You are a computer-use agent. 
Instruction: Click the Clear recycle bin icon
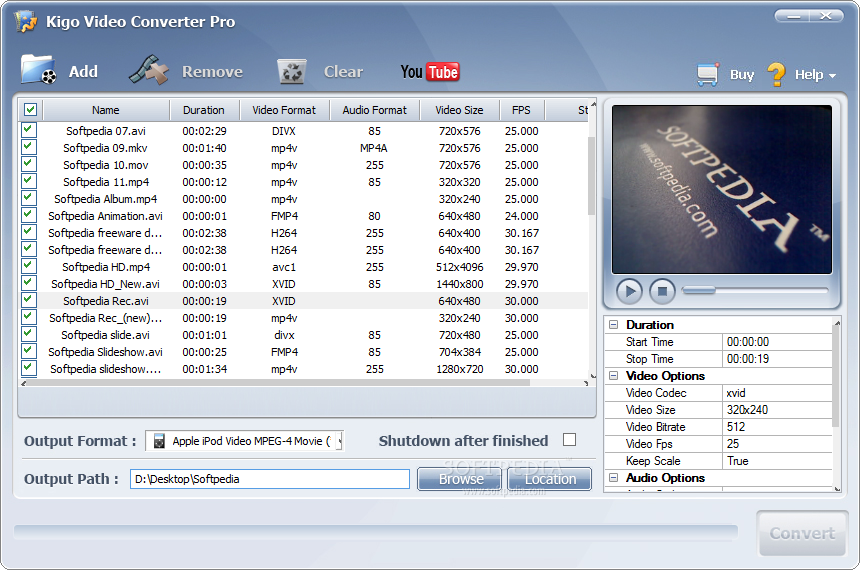point(292,71)
